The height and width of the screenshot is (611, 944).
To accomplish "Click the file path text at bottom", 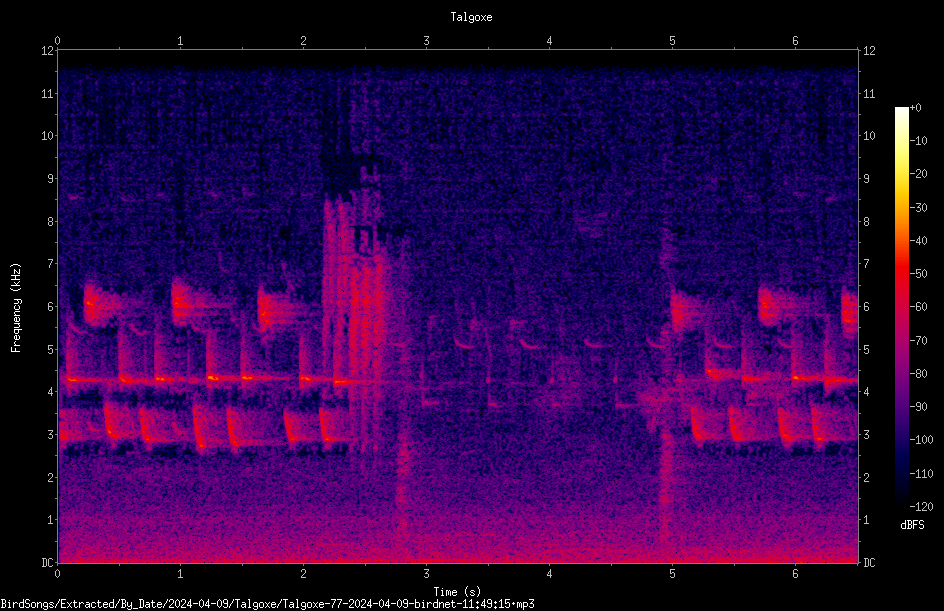I will [x=267, y=604].
